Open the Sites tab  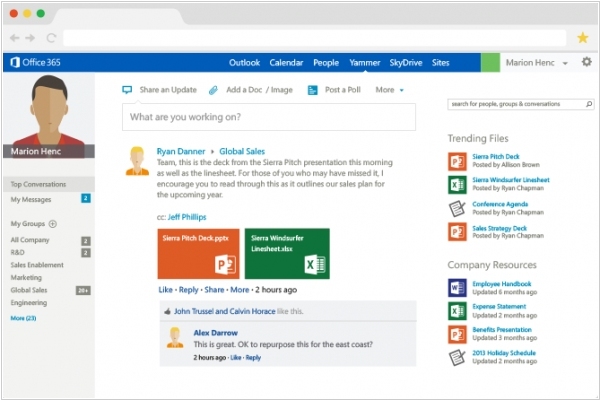[x=440, y=63]
